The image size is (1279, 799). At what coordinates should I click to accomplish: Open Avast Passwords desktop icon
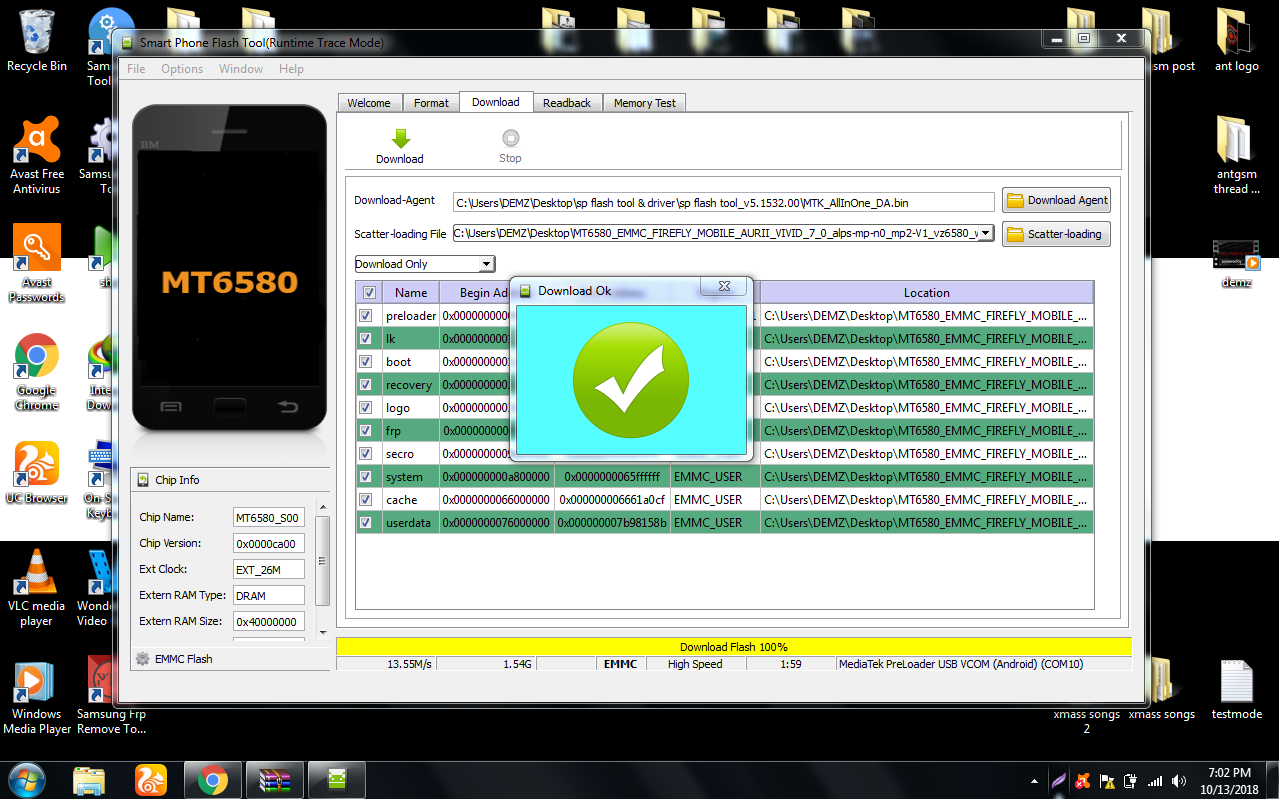click(37, 264)
